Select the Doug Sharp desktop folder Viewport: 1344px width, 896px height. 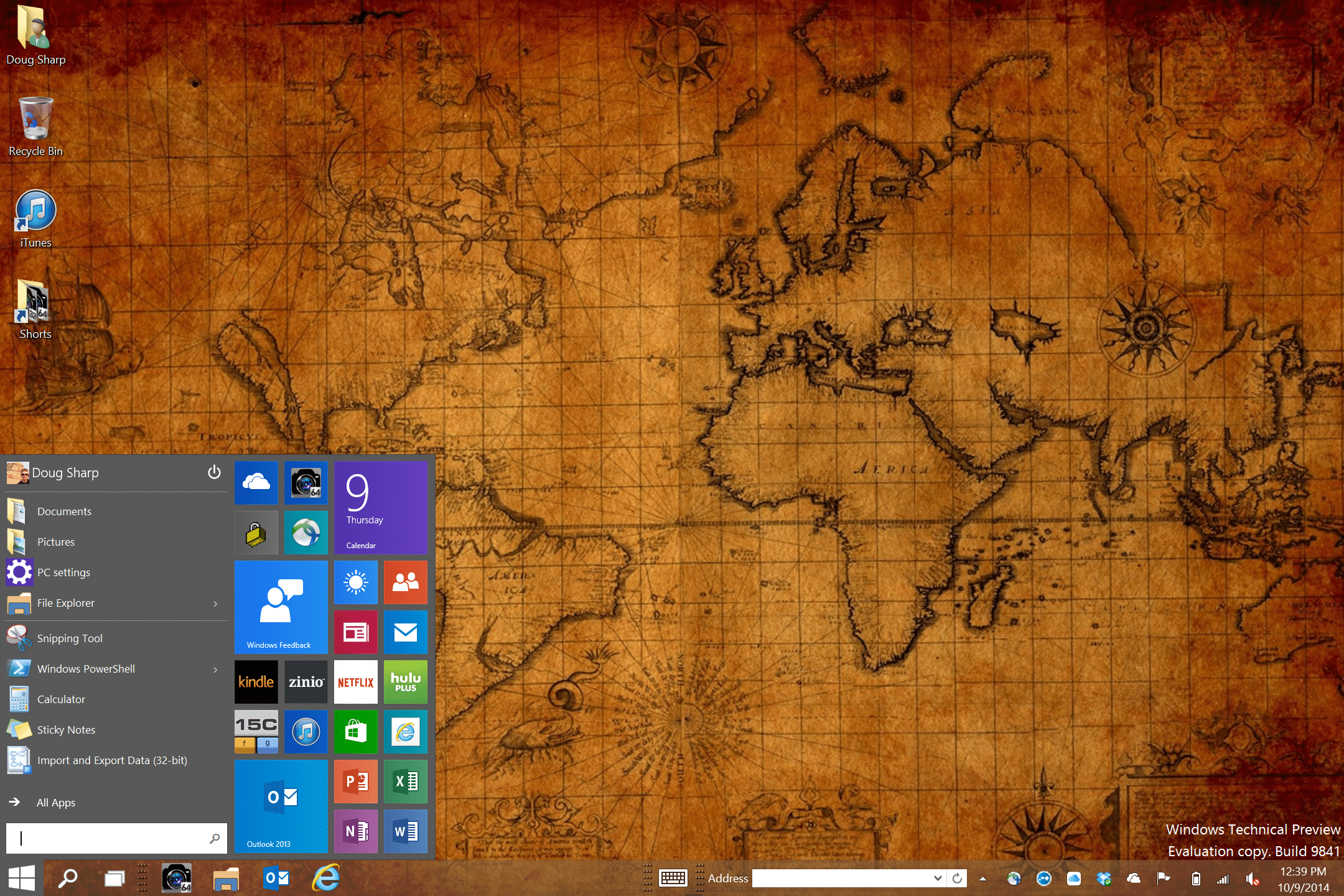pyautogui.click(x=35, y=35)
